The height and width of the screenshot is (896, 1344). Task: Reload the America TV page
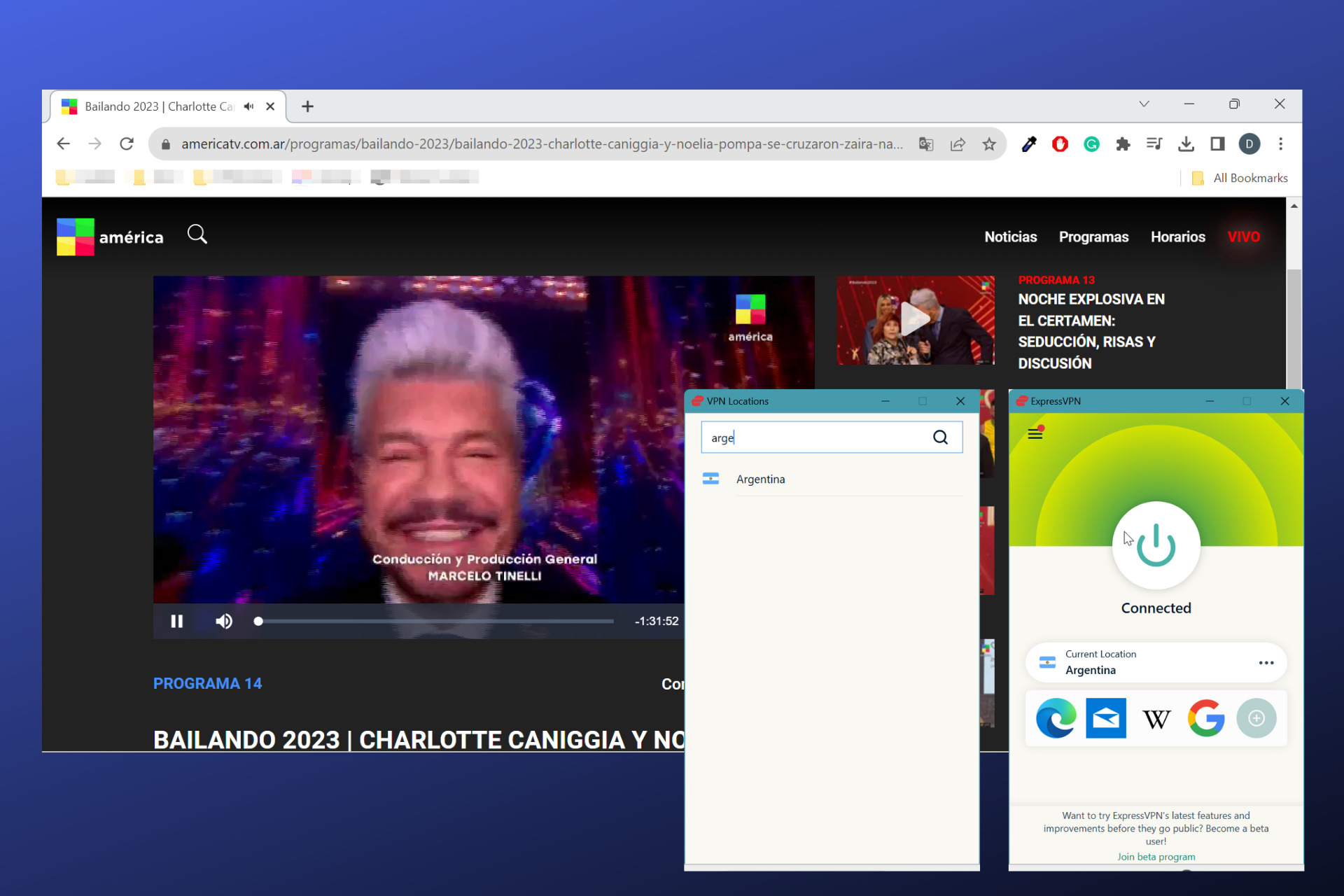[127, 144]
